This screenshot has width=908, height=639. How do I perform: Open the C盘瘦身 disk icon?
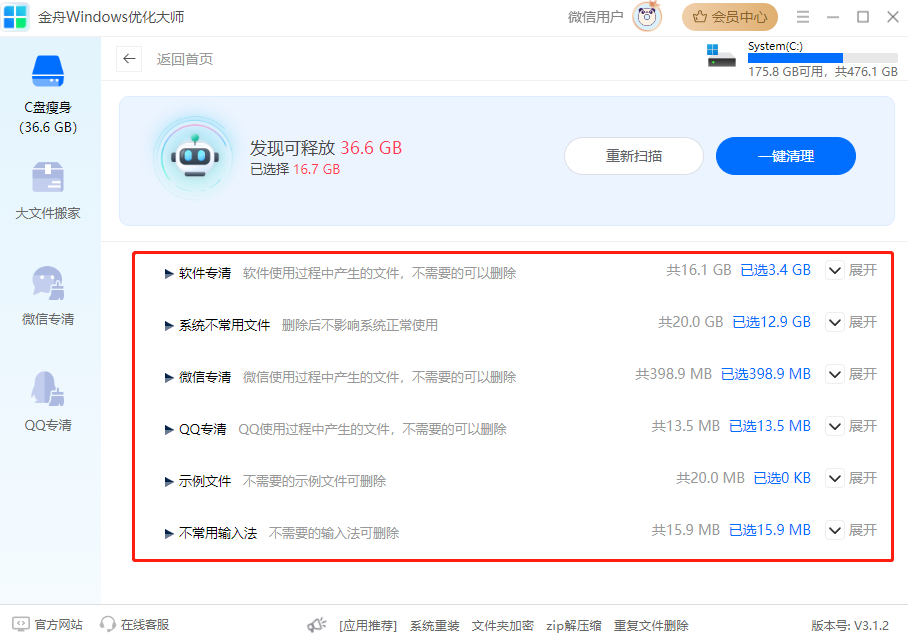coord(48,71)
